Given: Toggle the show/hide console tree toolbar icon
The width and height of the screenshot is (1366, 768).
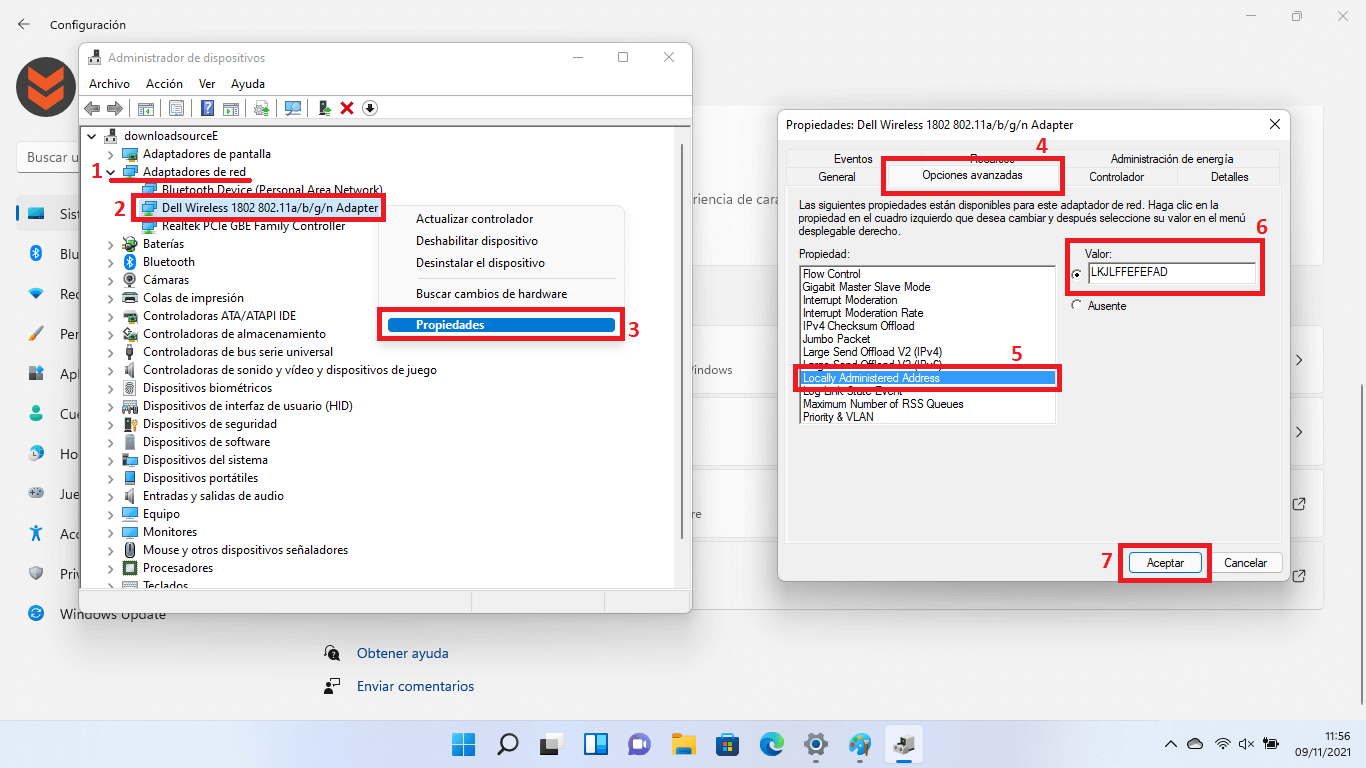Looking at the screenshot, I should click(x=146, y=108).
